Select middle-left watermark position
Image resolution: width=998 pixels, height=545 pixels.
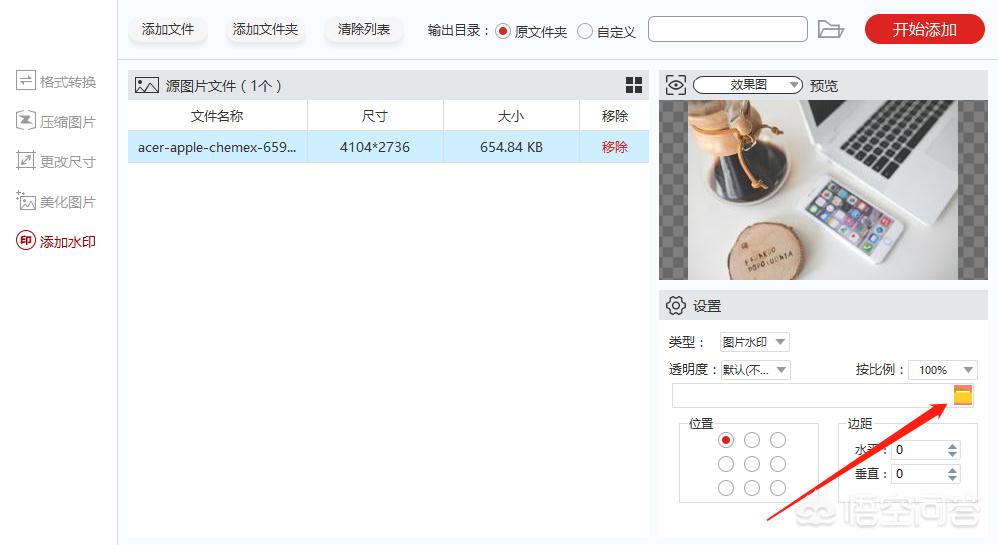[x=726, y=464]
